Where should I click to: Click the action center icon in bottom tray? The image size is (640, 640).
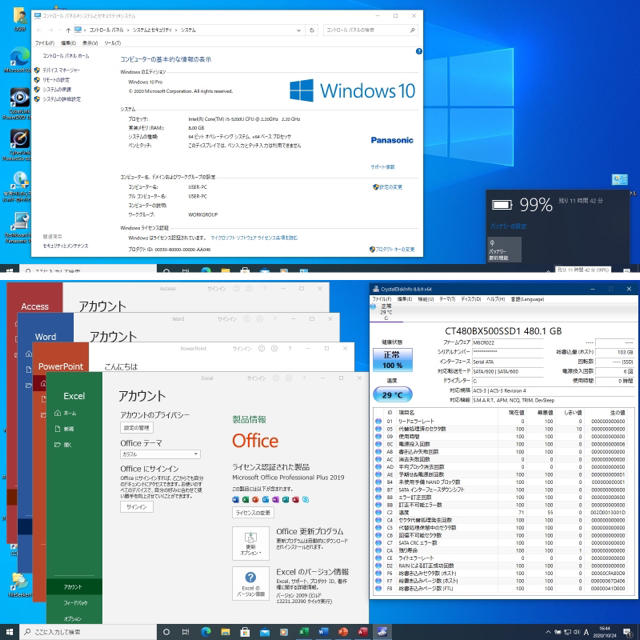[627, 632]
